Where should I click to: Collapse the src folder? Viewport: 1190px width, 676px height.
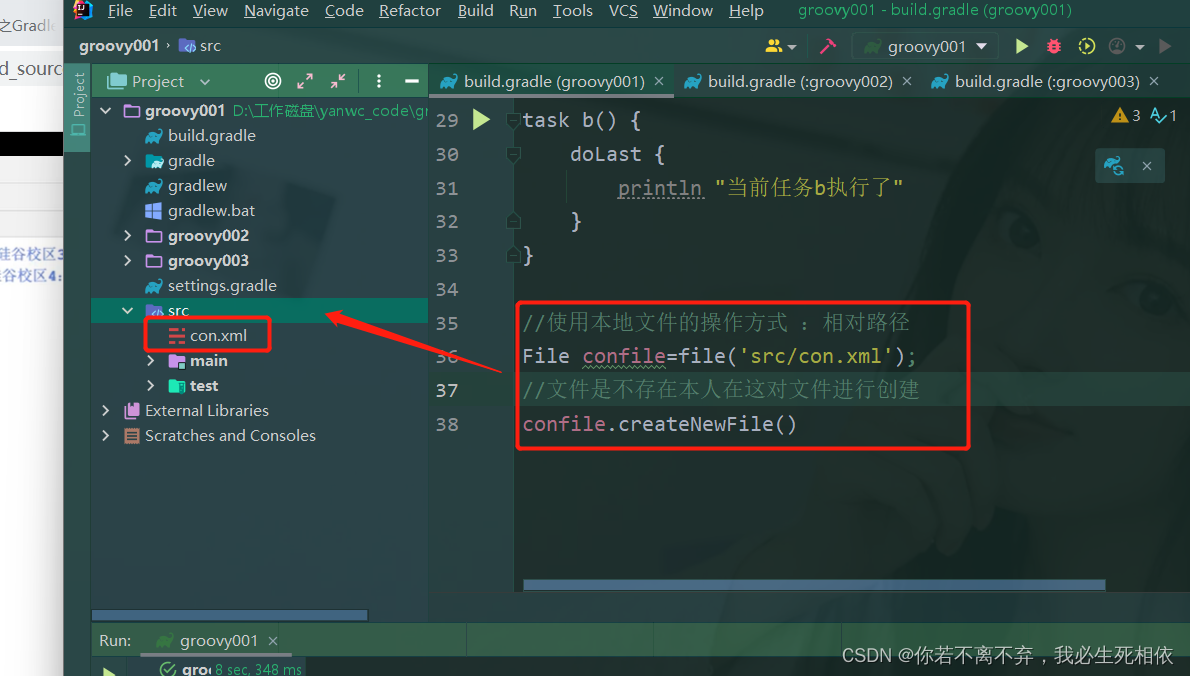tap(128, 310)
